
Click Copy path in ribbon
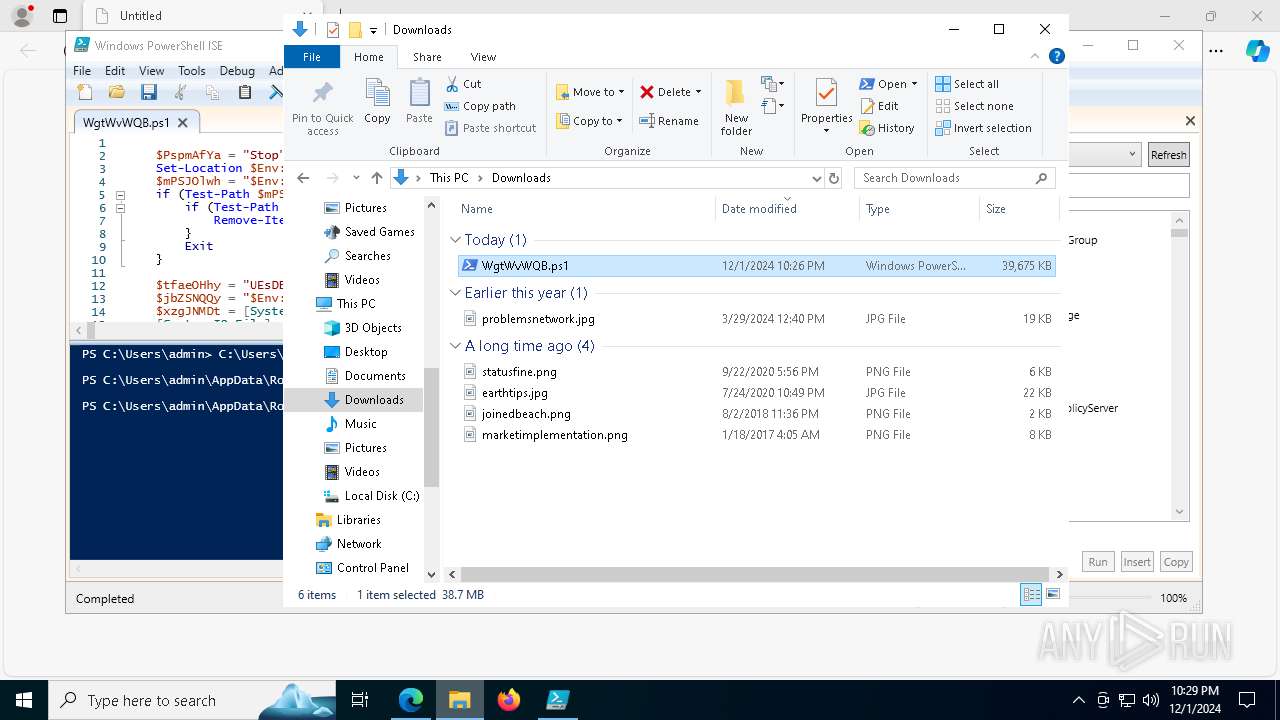click(x=480, y=106)
